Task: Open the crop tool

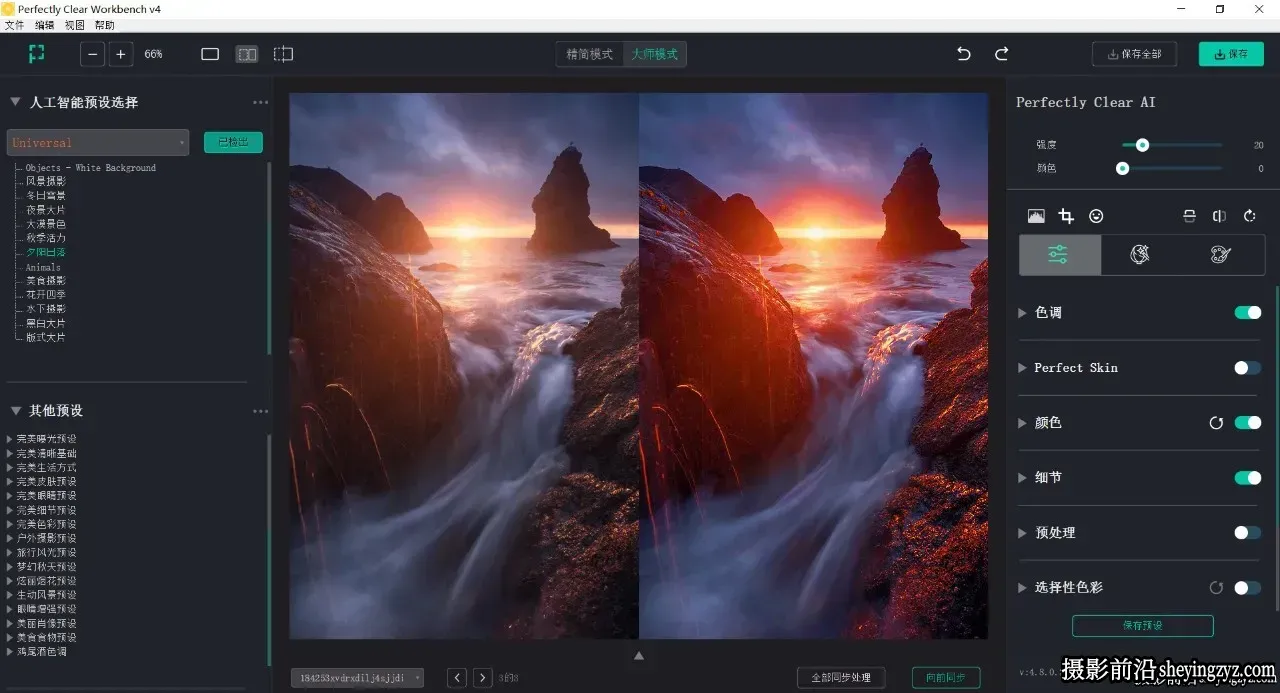Action: [x=1066, y=216]
